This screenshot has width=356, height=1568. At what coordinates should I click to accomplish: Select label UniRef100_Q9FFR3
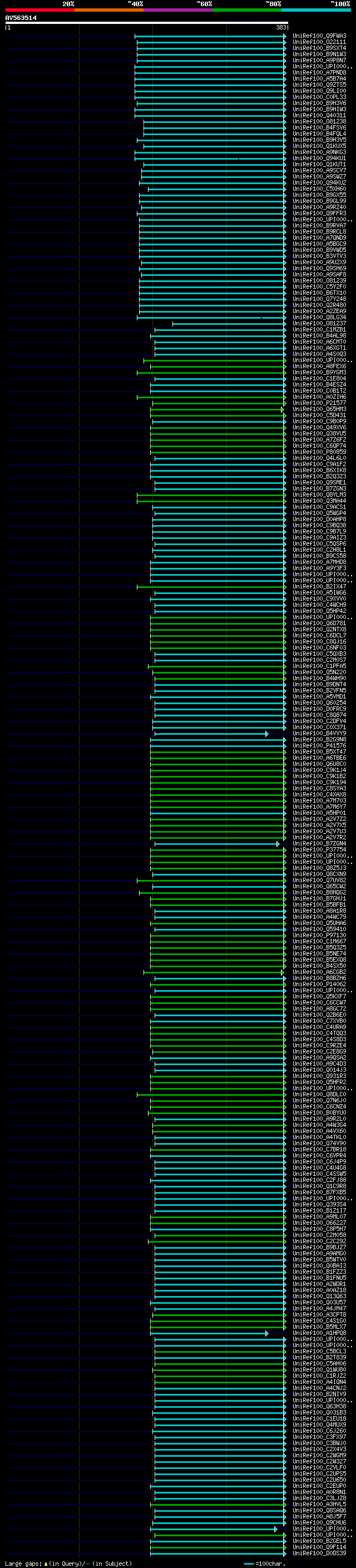click(319, 213)
